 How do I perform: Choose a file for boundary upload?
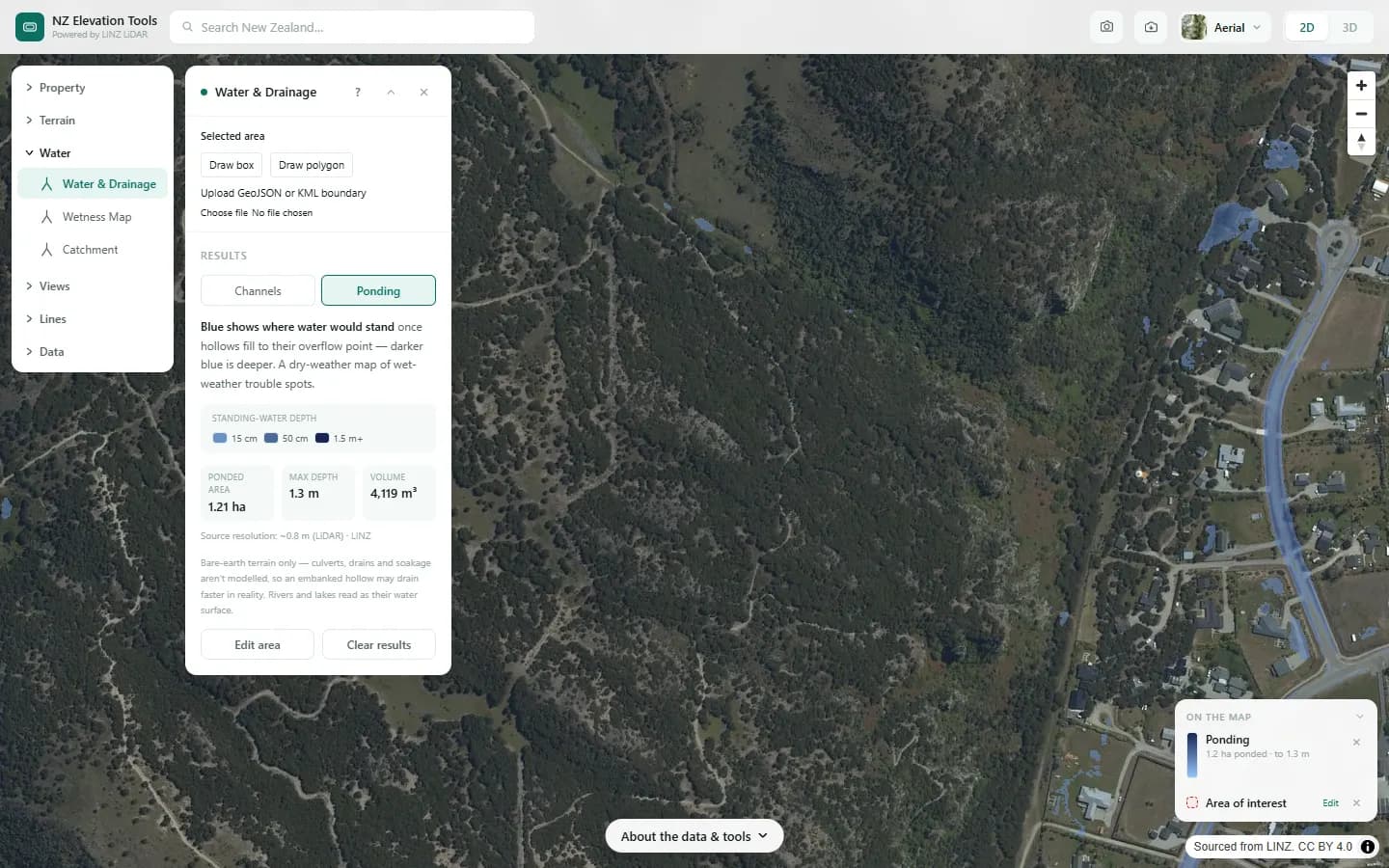[224, 213]
